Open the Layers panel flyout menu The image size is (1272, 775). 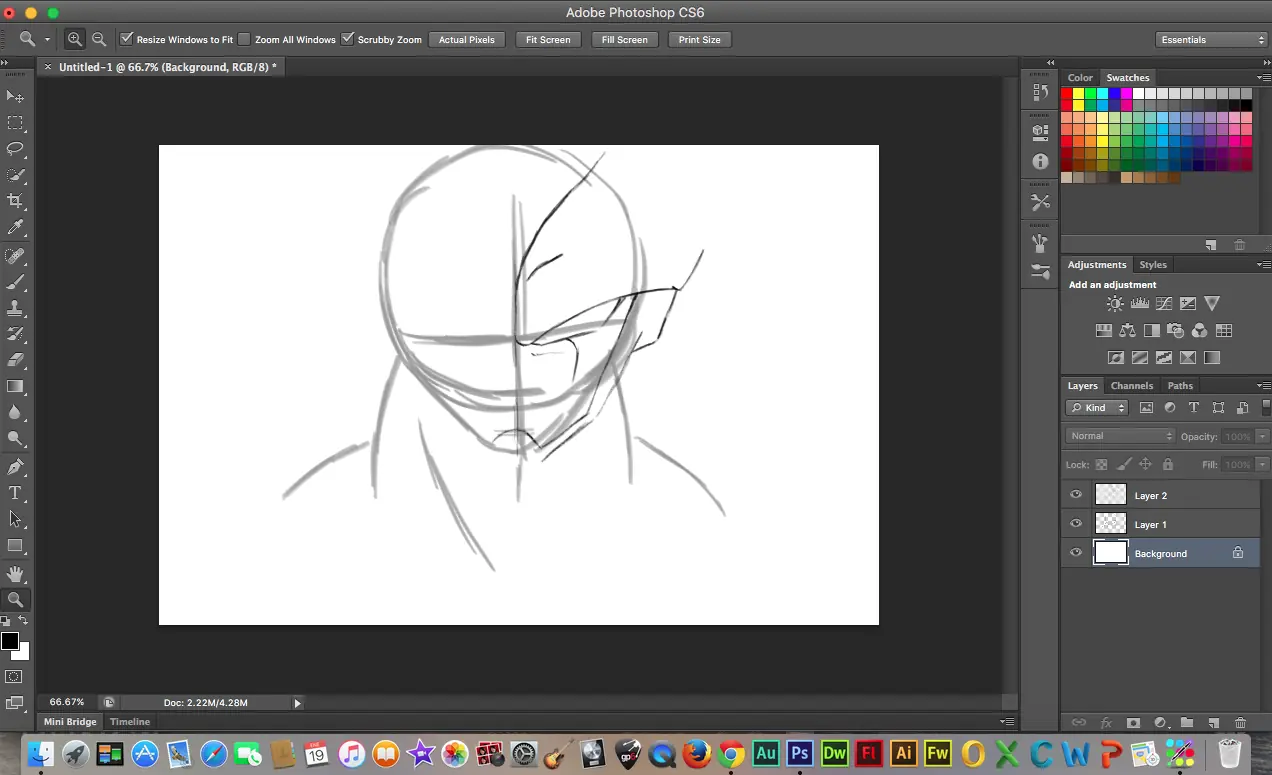(x=1263, y=386)
